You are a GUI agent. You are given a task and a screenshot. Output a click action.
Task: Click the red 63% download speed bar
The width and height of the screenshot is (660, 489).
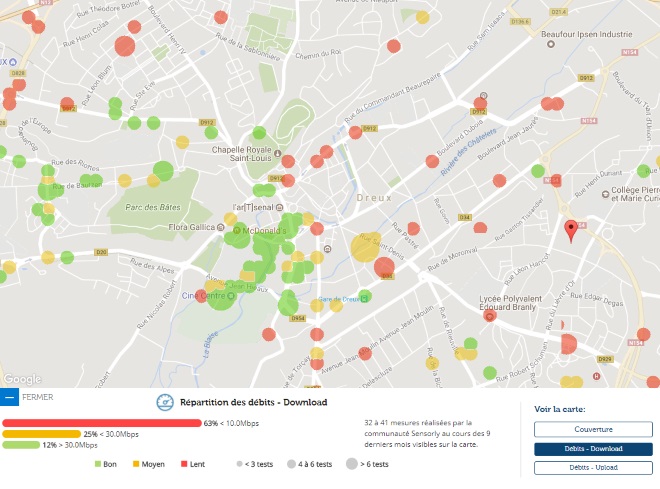(x=102, y=423)
